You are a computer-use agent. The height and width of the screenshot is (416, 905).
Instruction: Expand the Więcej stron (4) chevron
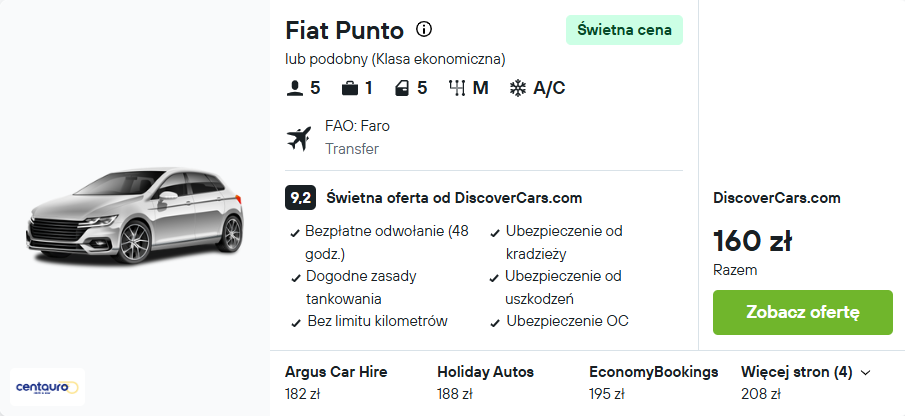(865, 373)
